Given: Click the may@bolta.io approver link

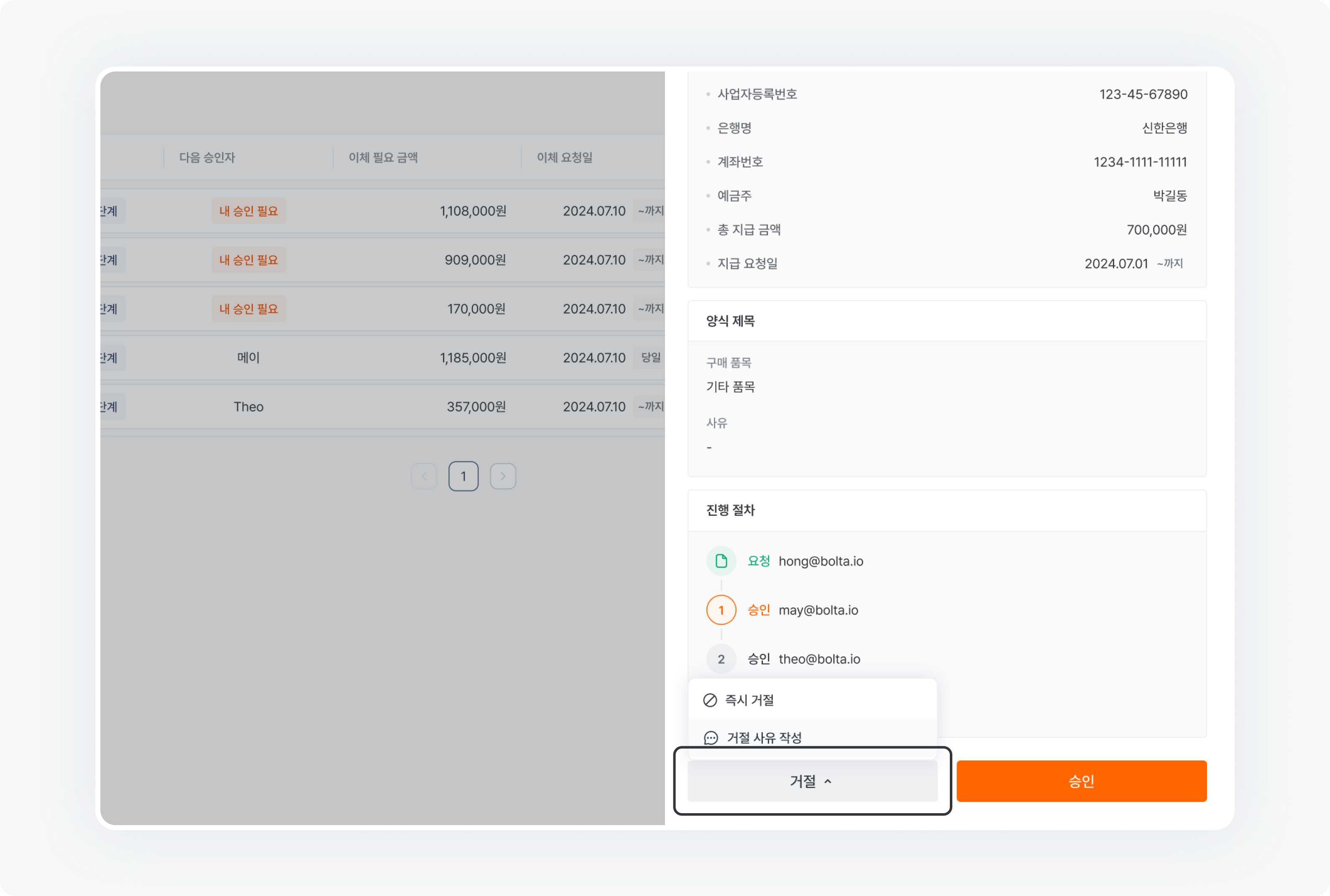Looking at the screenshot, I should click(818, 610).
